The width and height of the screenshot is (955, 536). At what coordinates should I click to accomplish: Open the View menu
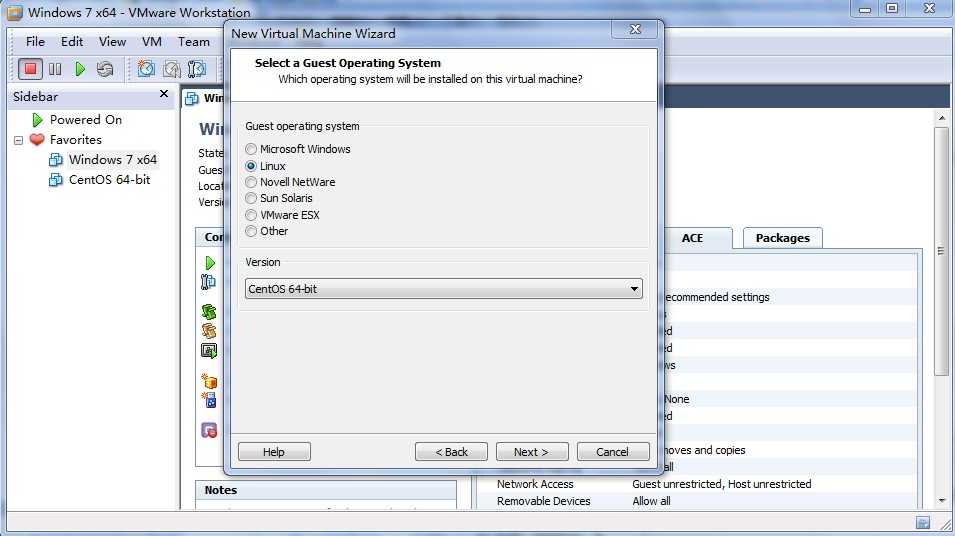point(112,41)
